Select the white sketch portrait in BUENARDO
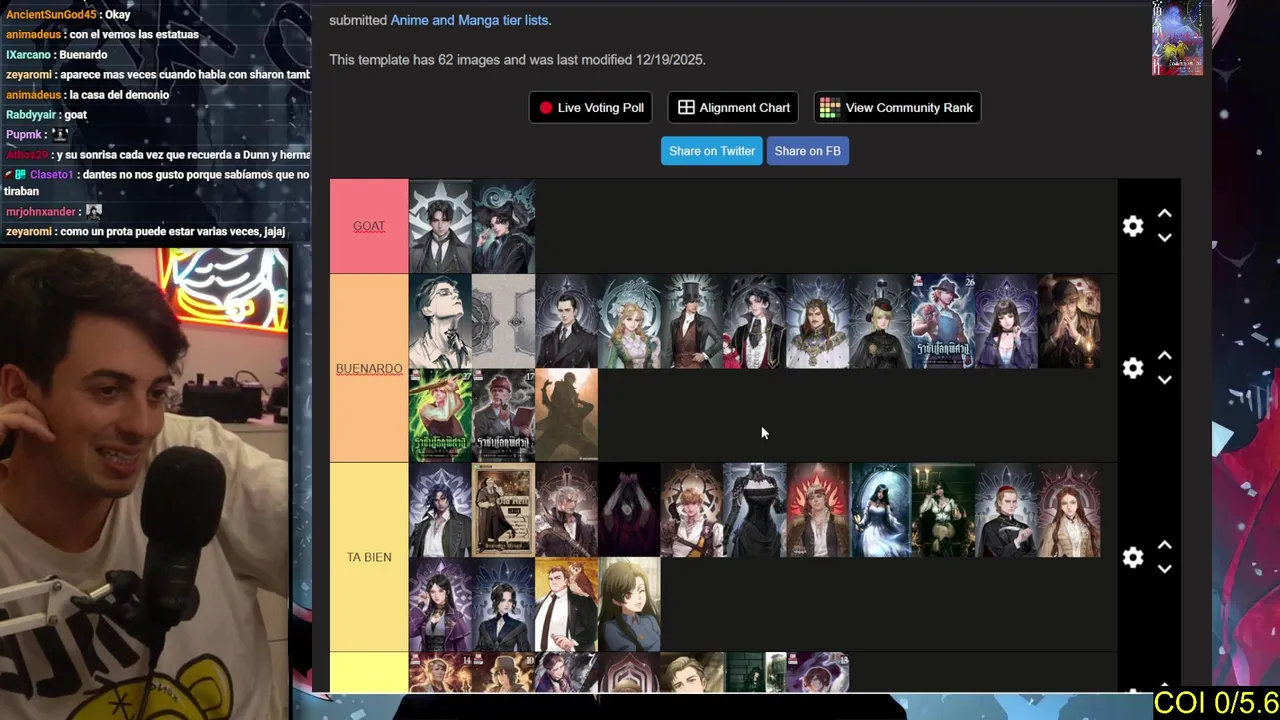This screenshot has width=1280, height=720. point(440,321)
